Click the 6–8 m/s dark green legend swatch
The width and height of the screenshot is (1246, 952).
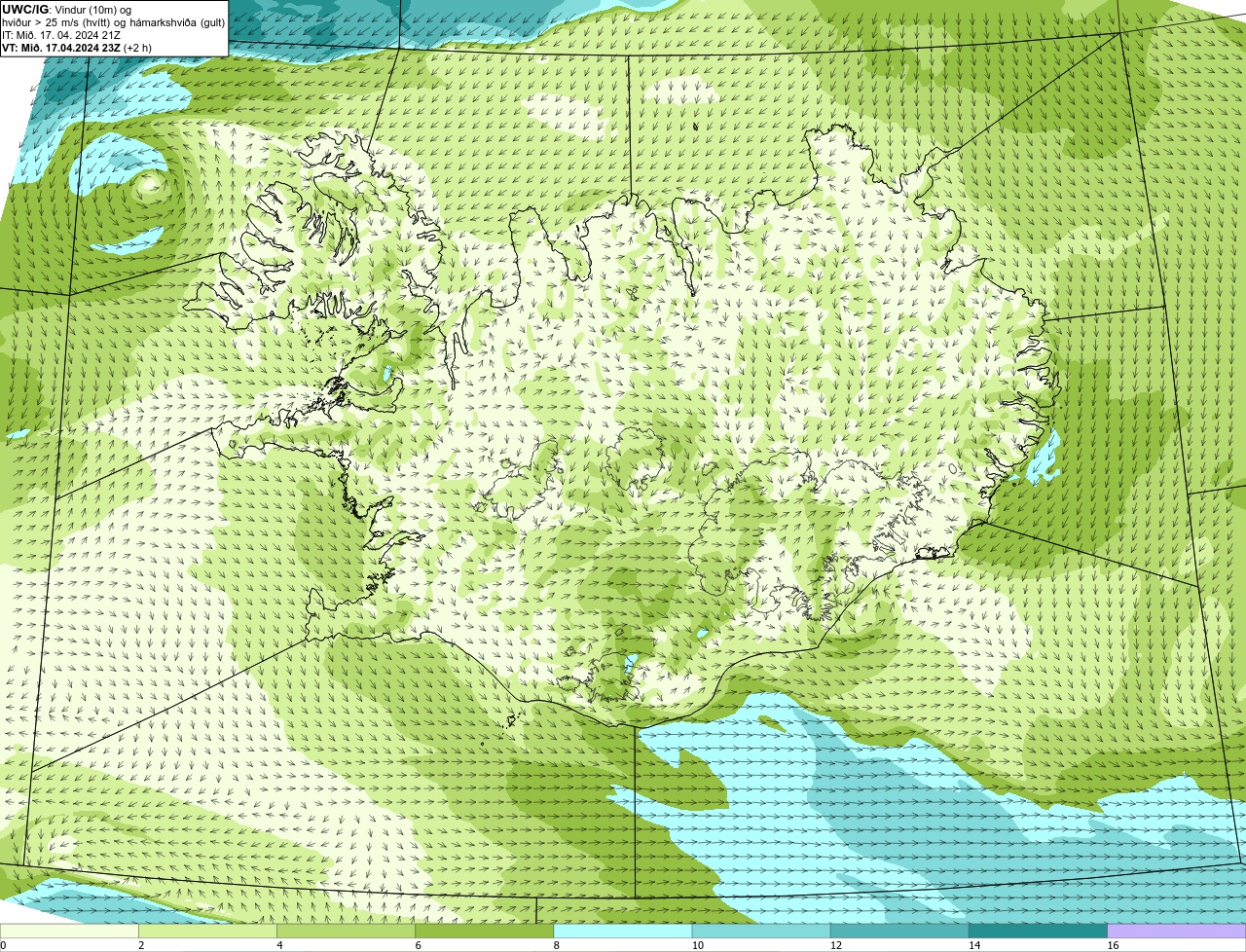485,931
